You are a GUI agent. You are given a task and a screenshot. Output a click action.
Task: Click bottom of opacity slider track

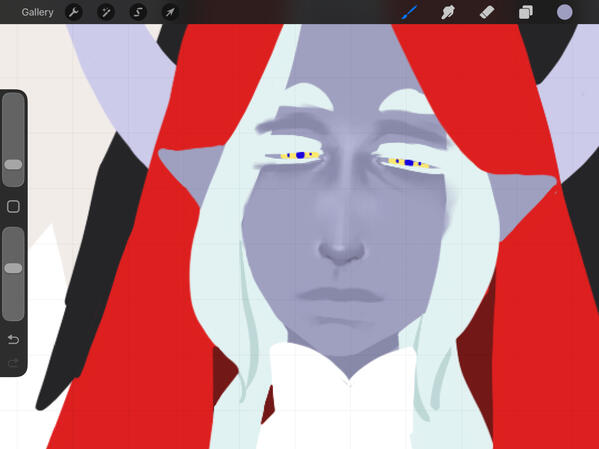[x=13, y=313]
